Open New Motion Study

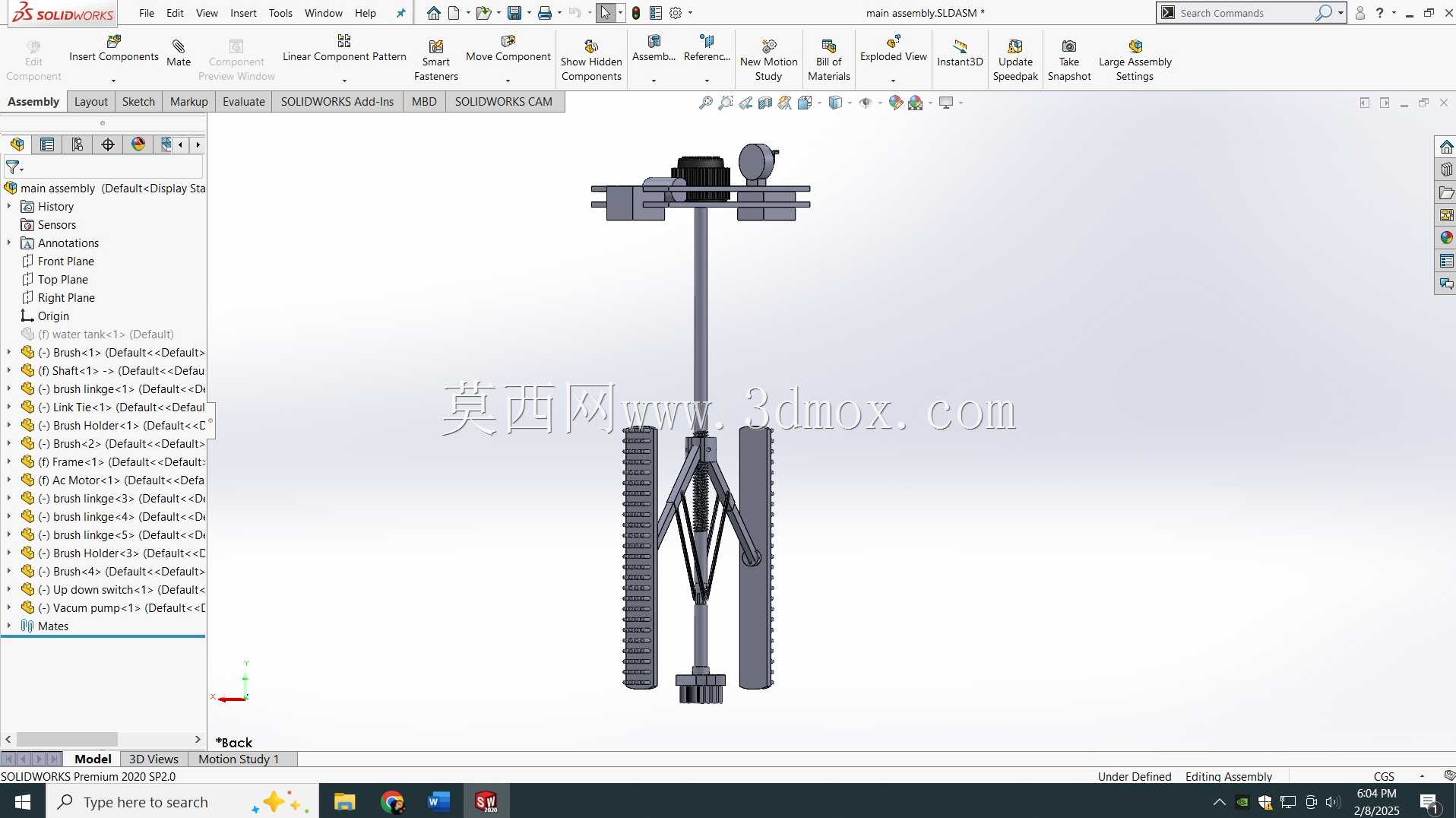[x=768, y=60]
